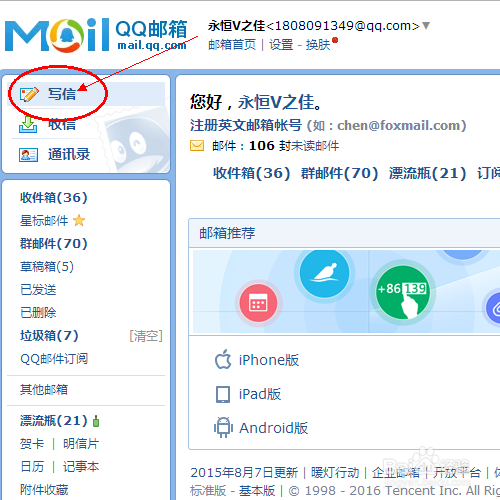Open QQ邮件订阅 subscriptions
The height and width of the screenshot is (500, 500).
(x=54, y=359)
